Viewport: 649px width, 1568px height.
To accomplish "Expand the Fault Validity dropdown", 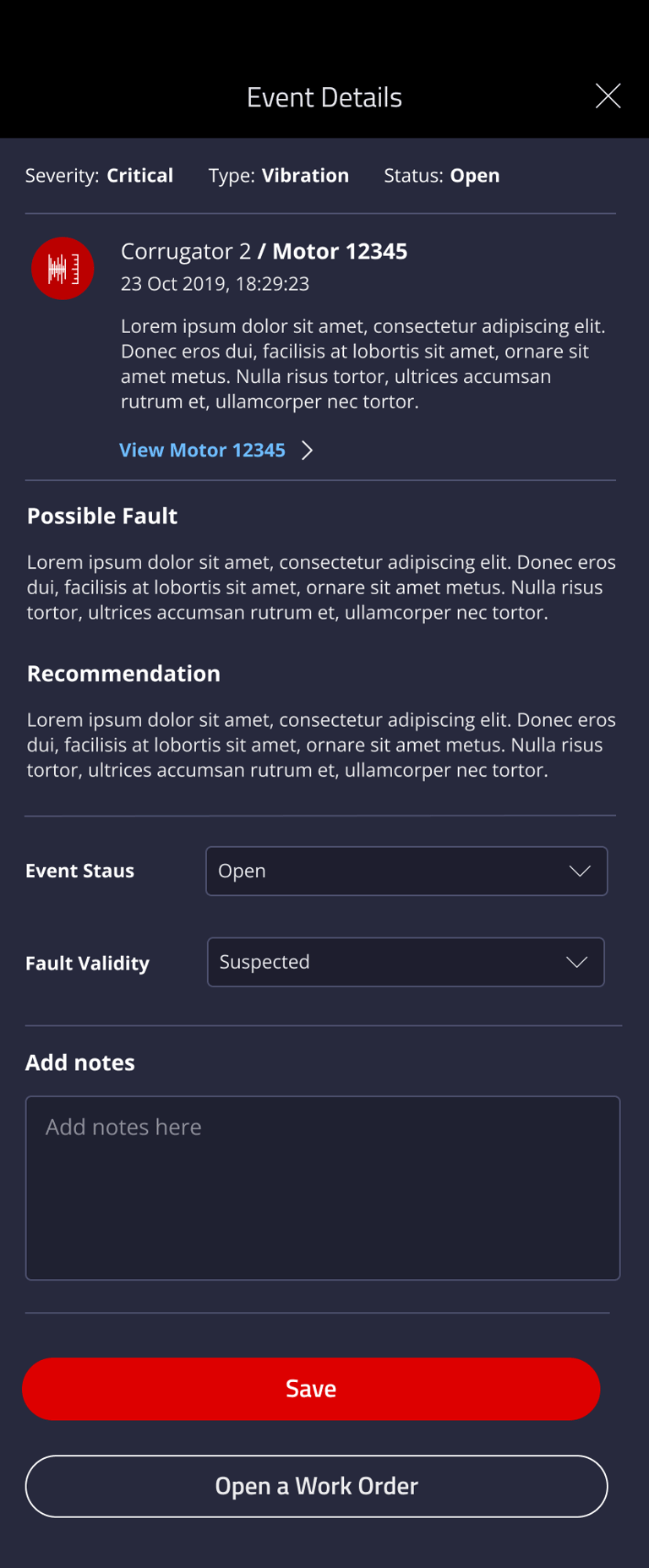I will 406,963.
